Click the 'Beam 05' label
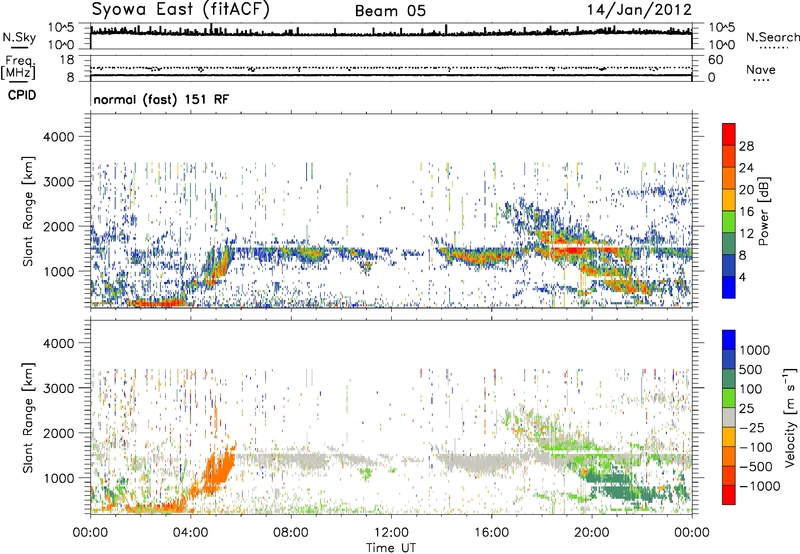Image resolution: width=800 pixels, height=554 pixels. coord(390,11)
